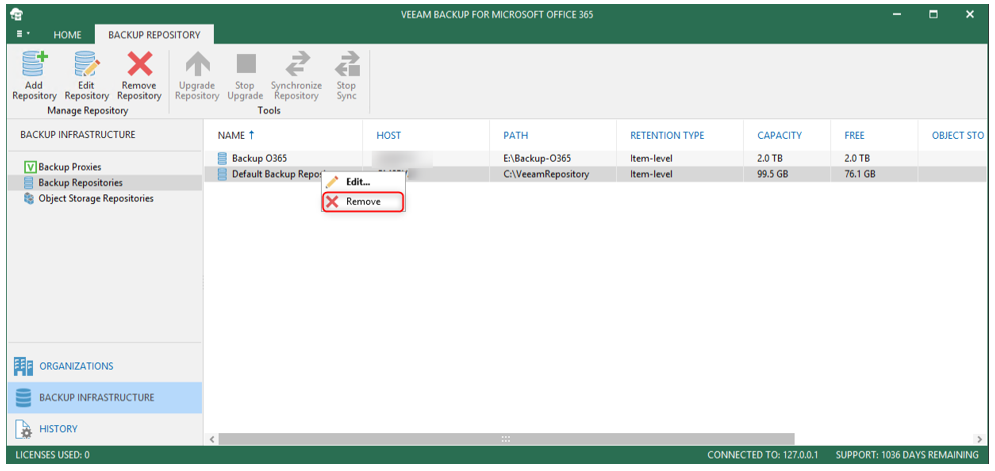Open the application menu dropdown beside HOME
995x471 pixels.
(x=22, y=34)
